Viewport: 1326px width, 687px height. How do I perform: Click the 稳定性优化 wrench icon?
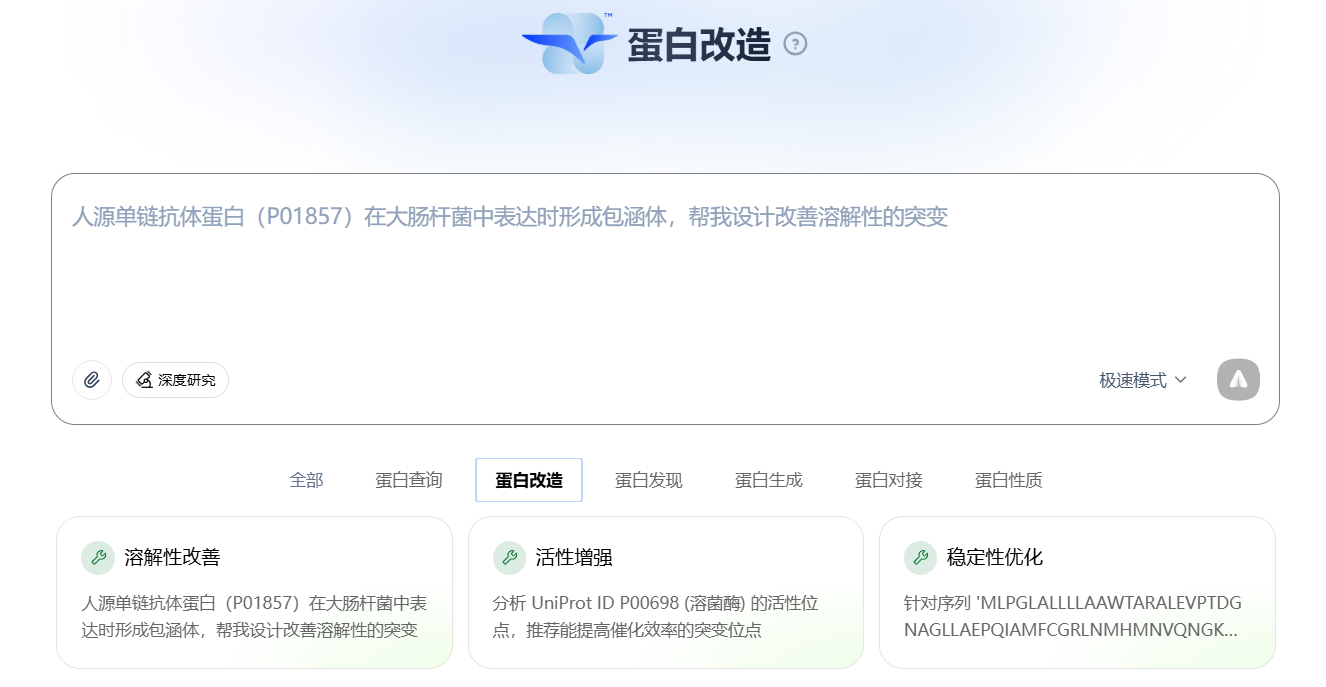click(920, 558)
